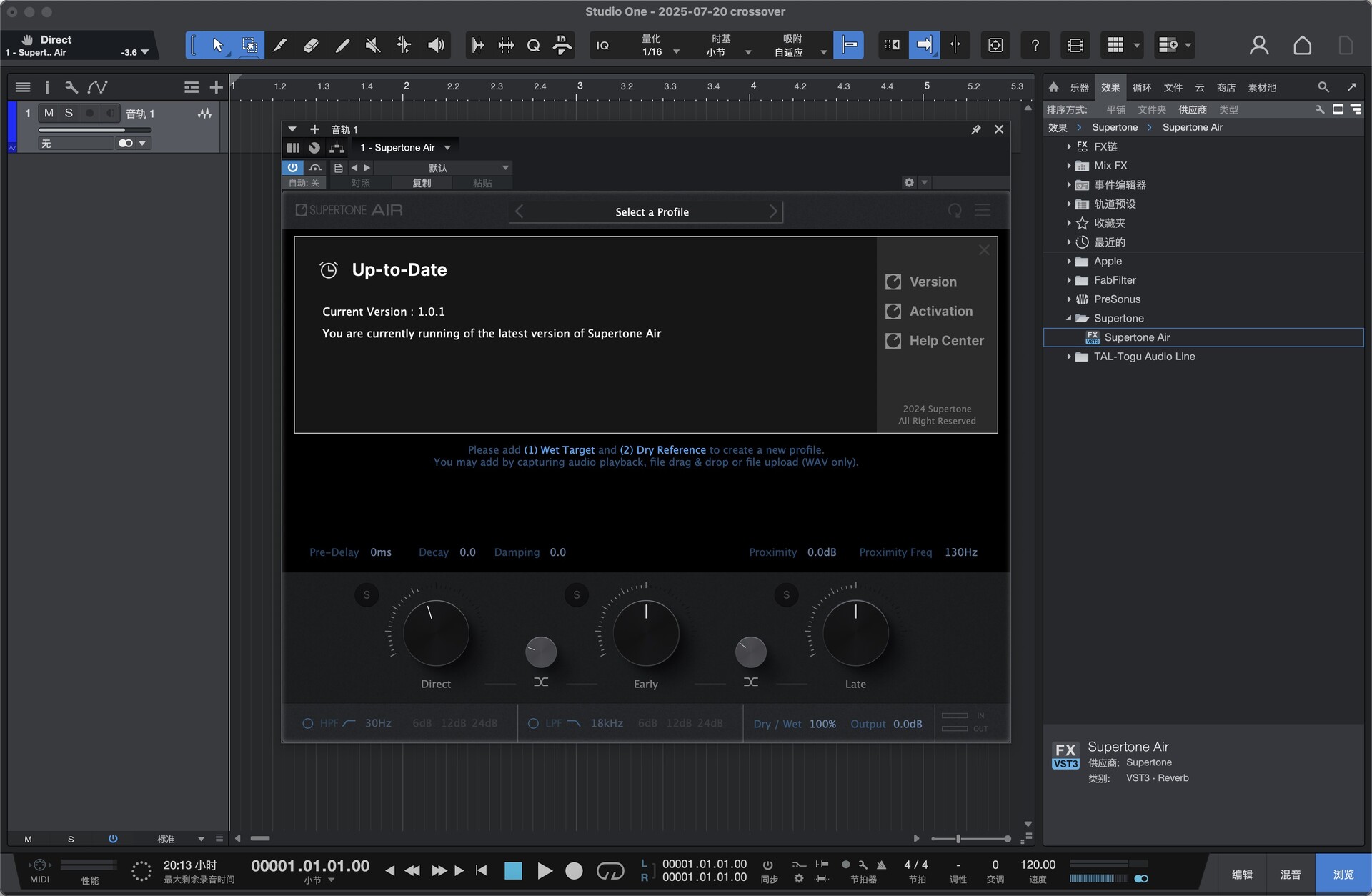The image size is (1372, 896).
Task: Solo the Late signal S button
Action: [786, 594]
